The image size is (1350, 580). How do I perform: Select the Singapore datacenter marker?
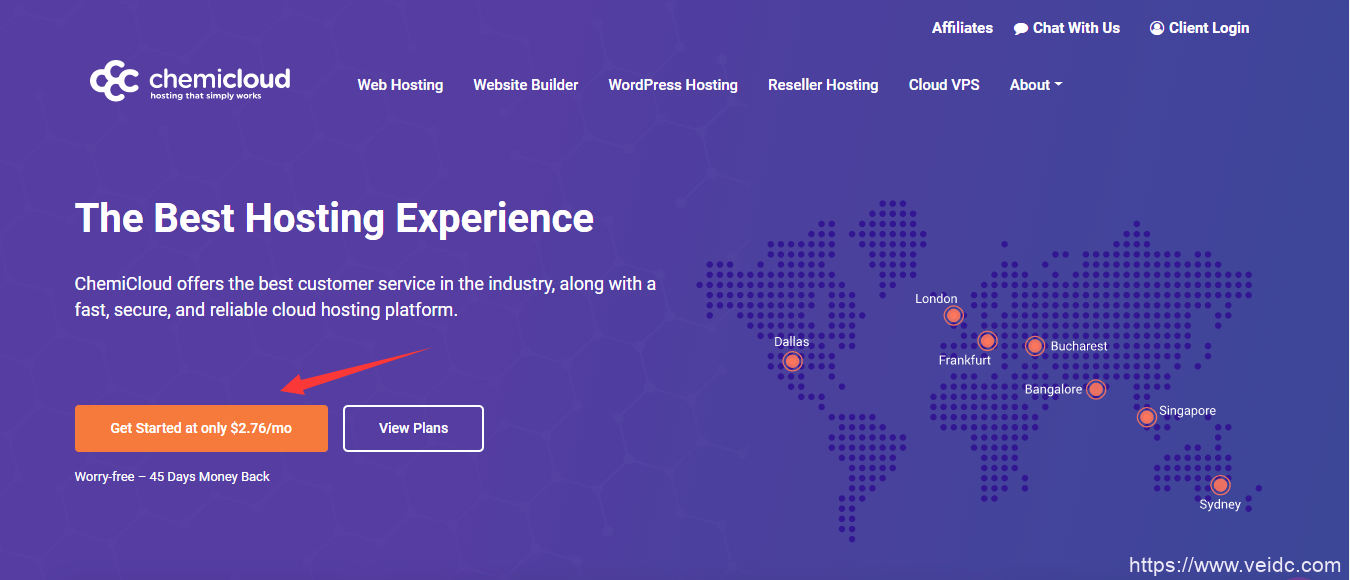[1146, 417]
